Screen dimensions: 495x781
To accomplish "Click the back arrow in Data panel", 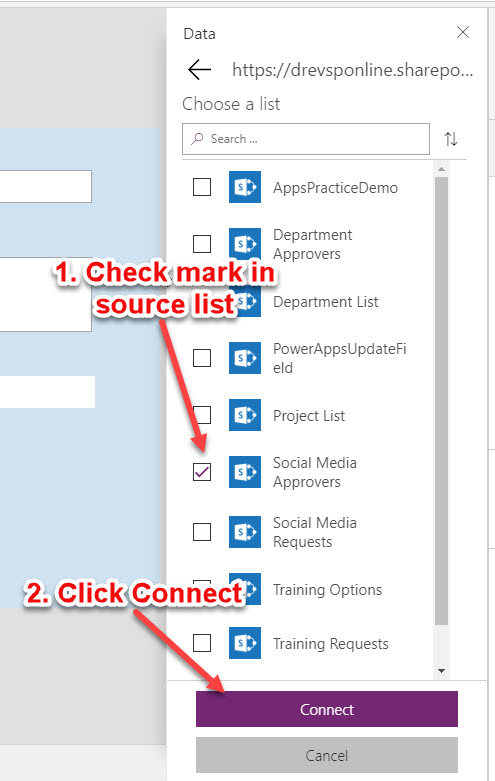I will tap(199, 69).
